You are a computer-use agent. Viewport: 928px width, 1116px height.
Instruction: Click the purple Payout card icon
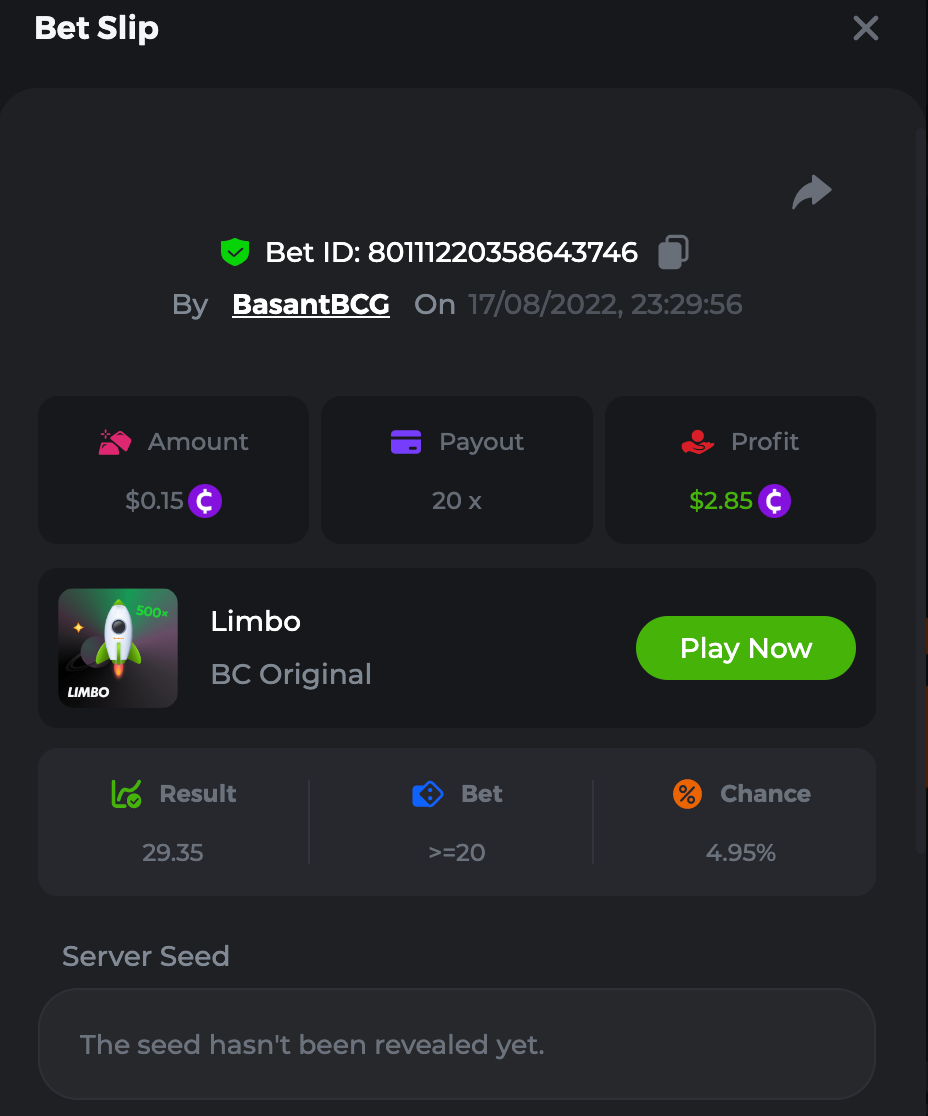tap(406, 441)
